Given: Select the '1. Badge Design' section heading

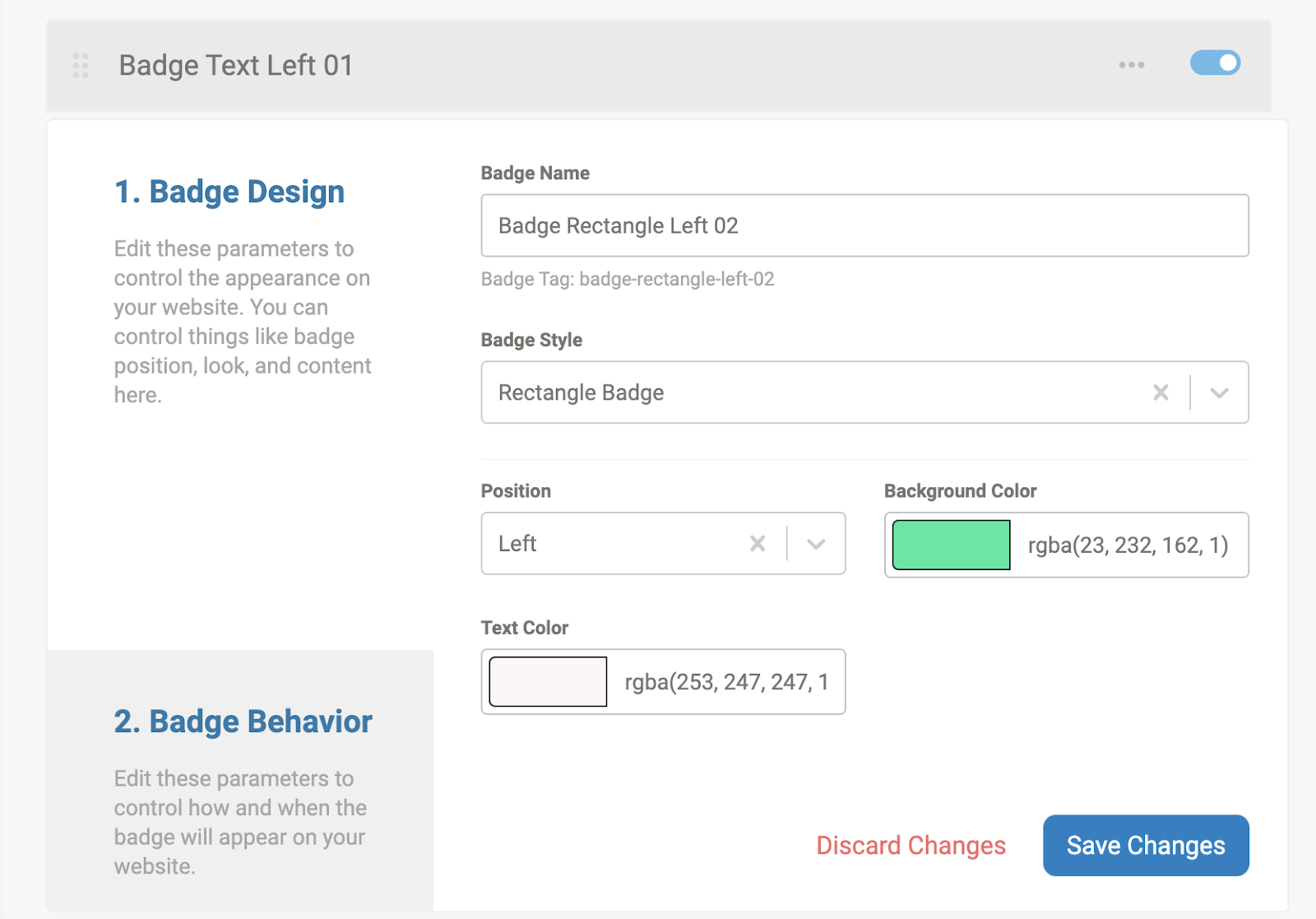Looking at the screenshot, I should click(x=229, y=191).
